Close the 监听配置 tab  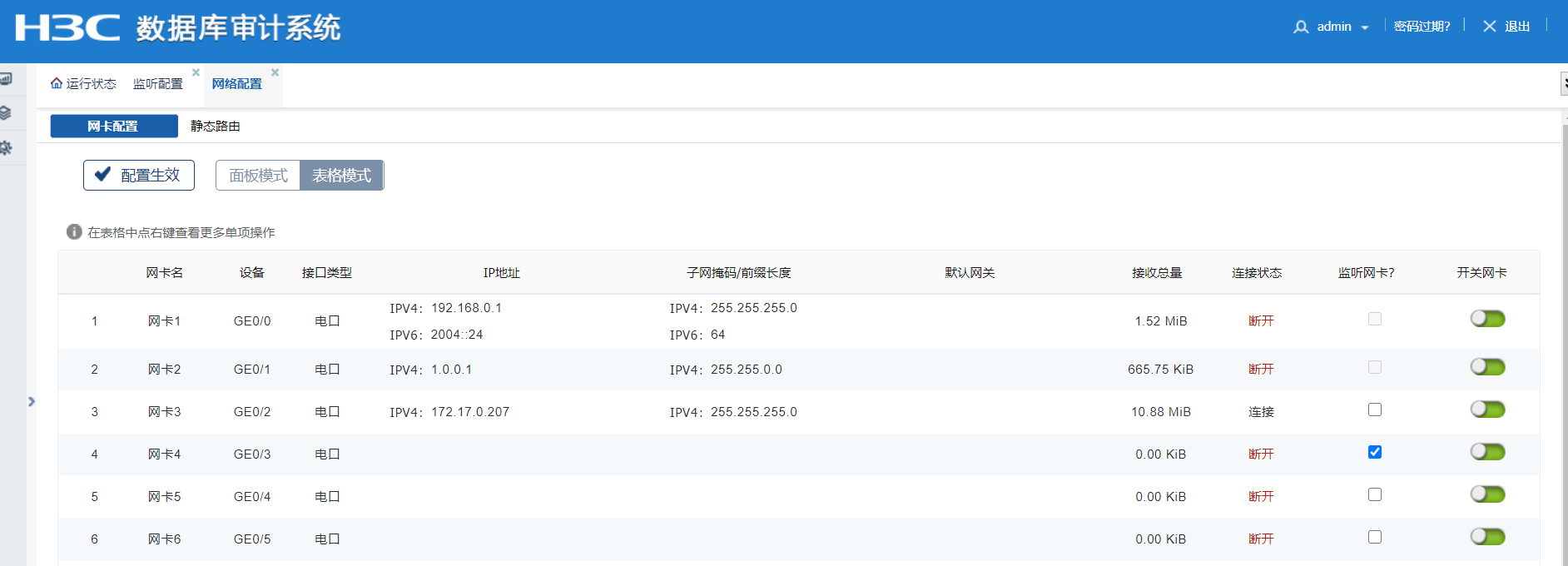coord(196,72)
